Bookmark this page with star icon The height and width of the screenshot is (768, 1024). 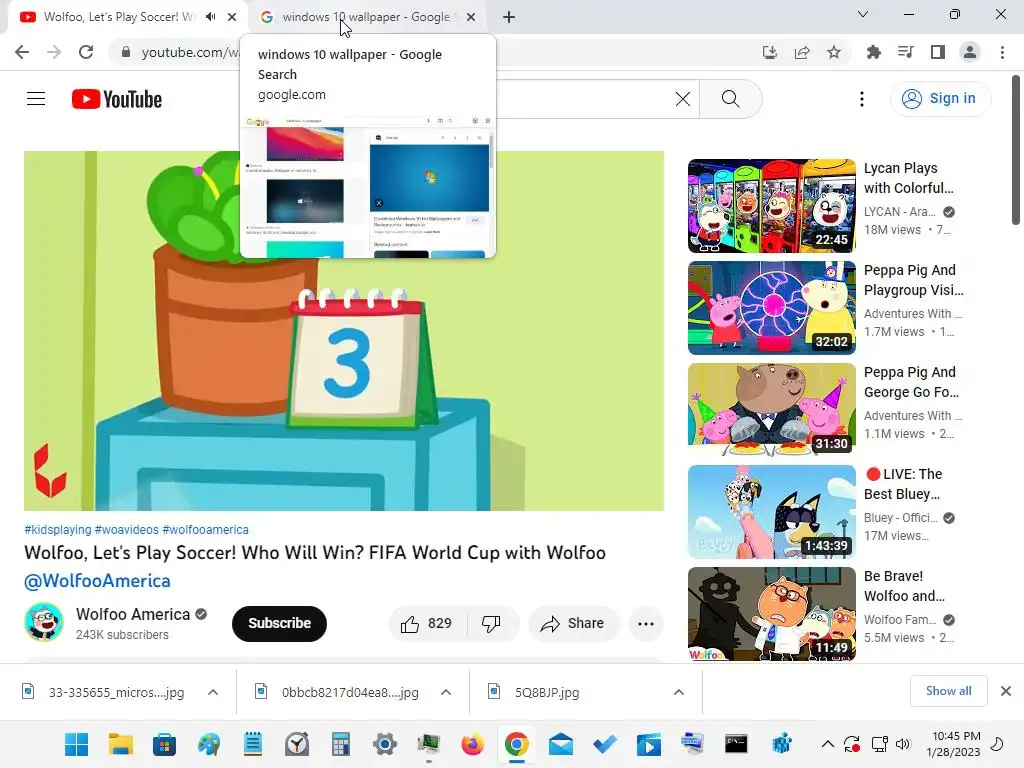(x=834, y=52)
